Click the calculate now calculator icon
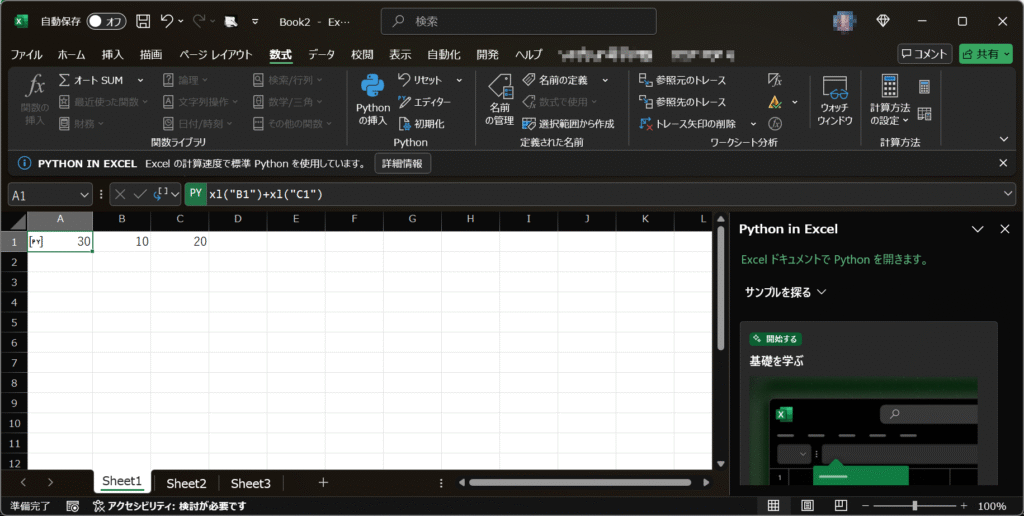 [x=924, y=86]
